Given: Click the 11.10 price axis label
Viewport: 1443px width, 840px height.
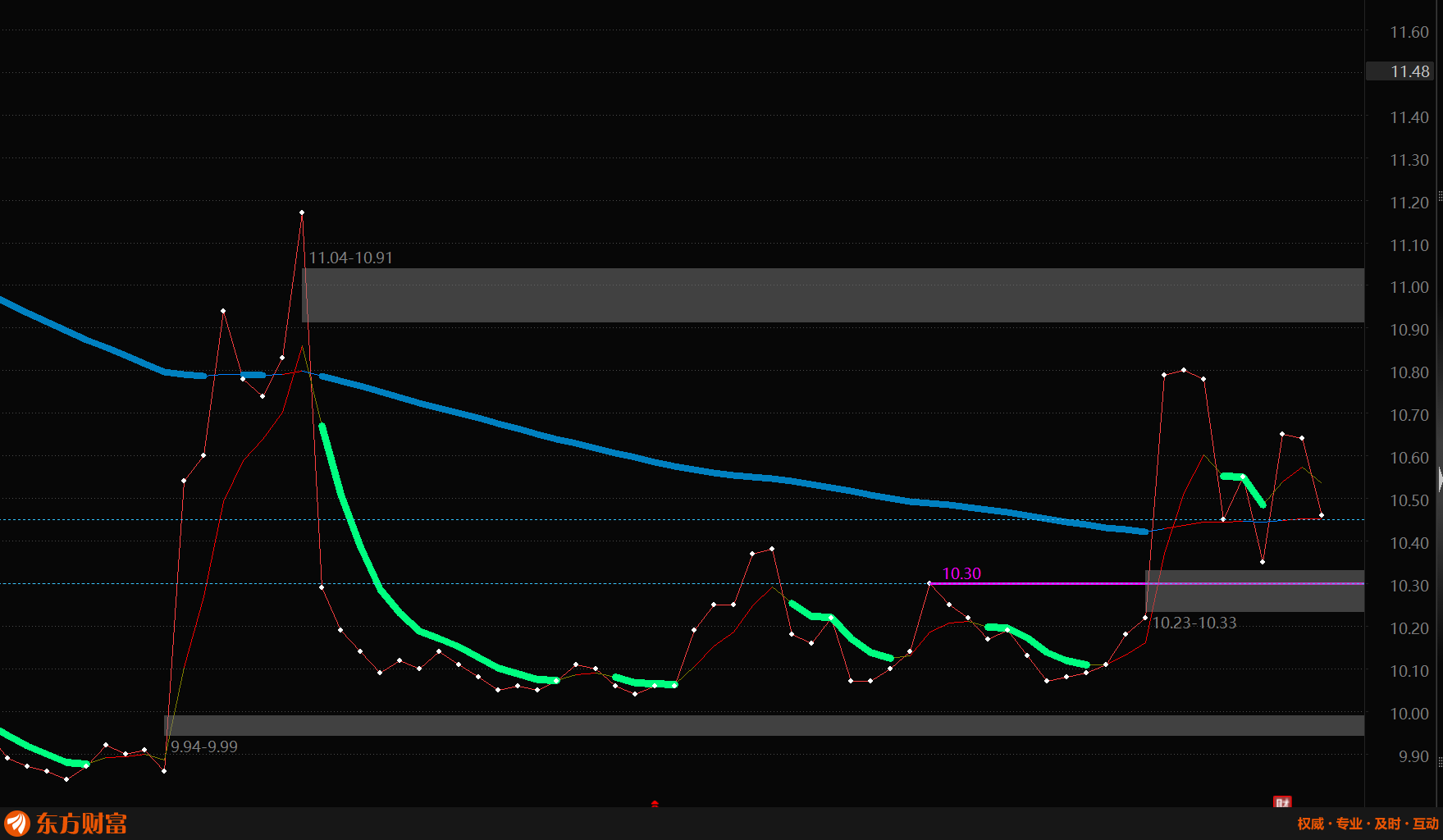Looking at the screenshot, I should pyautogui.click(x=1409, y=245).
